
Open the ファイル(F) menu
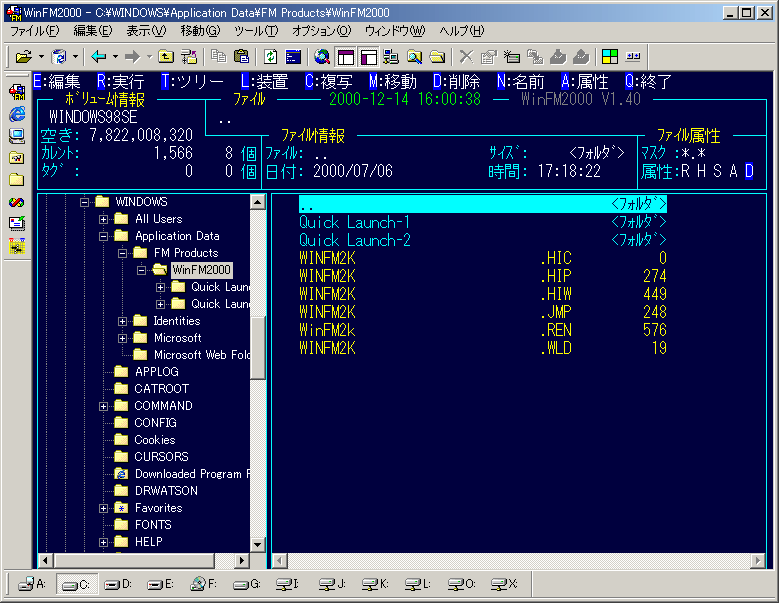click(x=35, y=31)
